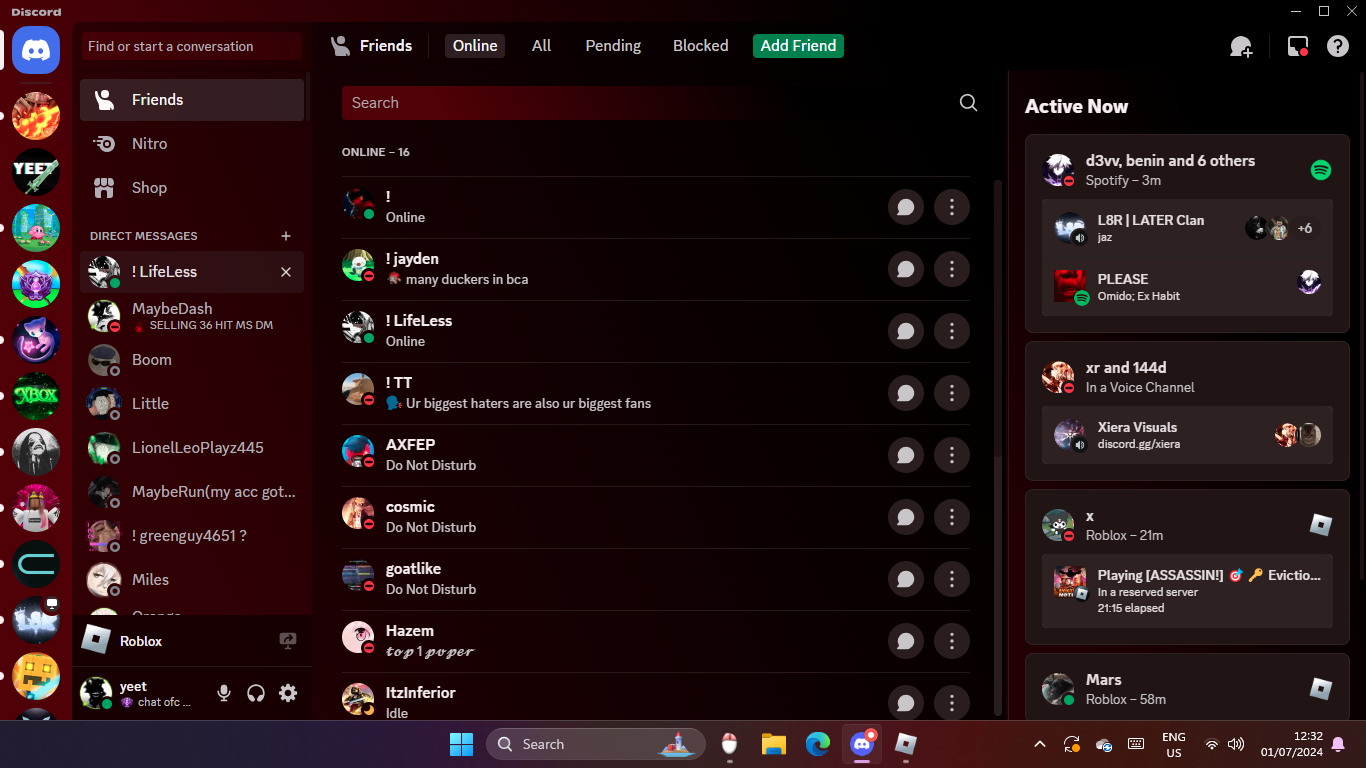Create a new DM with plus icon

[x=286, y=236]
